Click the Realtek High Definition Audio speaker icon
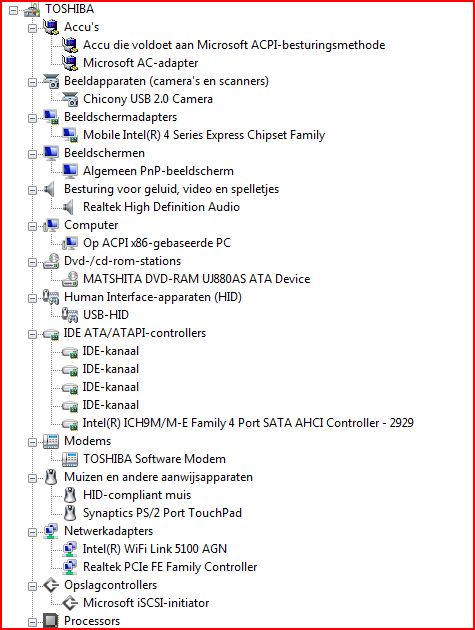 point(69,207)
